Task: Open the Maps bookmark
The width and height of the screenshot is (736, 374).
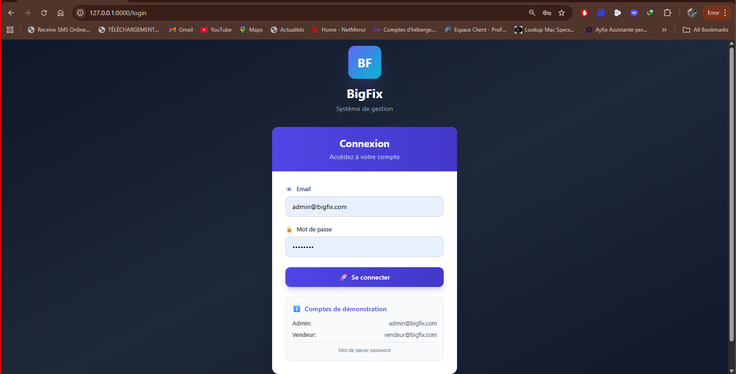Action: pos(251,30)
